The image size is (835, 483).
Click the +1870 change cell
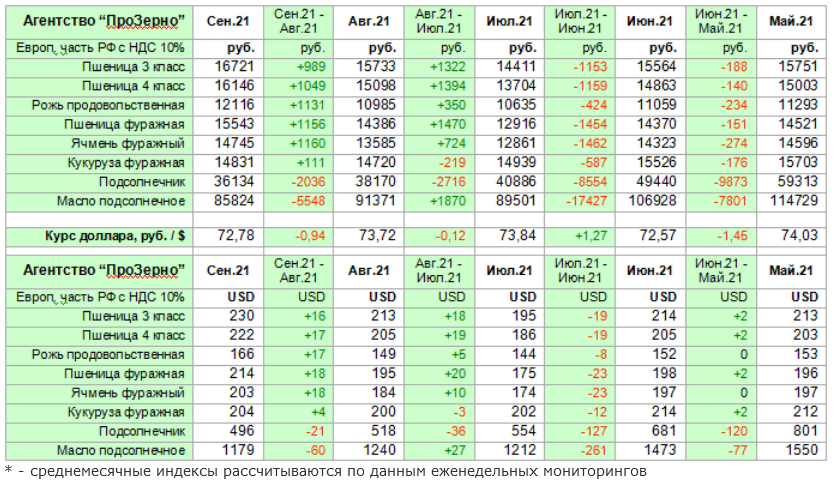(x=439, y=201)
